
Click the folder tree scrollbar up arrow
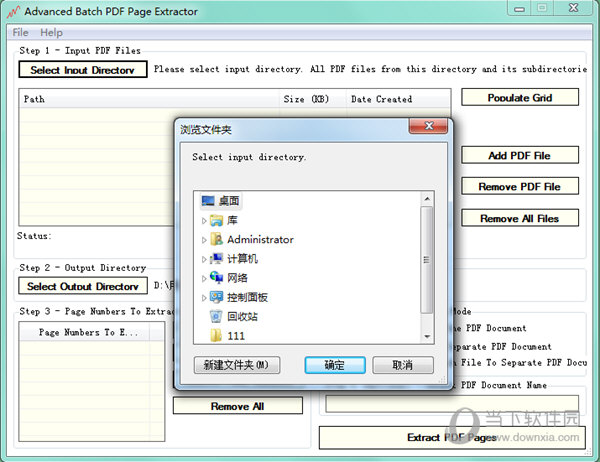427,199
